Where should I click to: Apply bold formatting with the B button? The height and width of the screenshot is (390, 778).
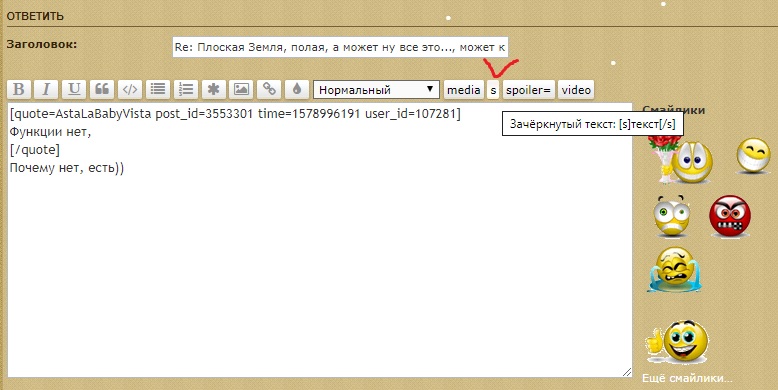[x=19, y=90]
